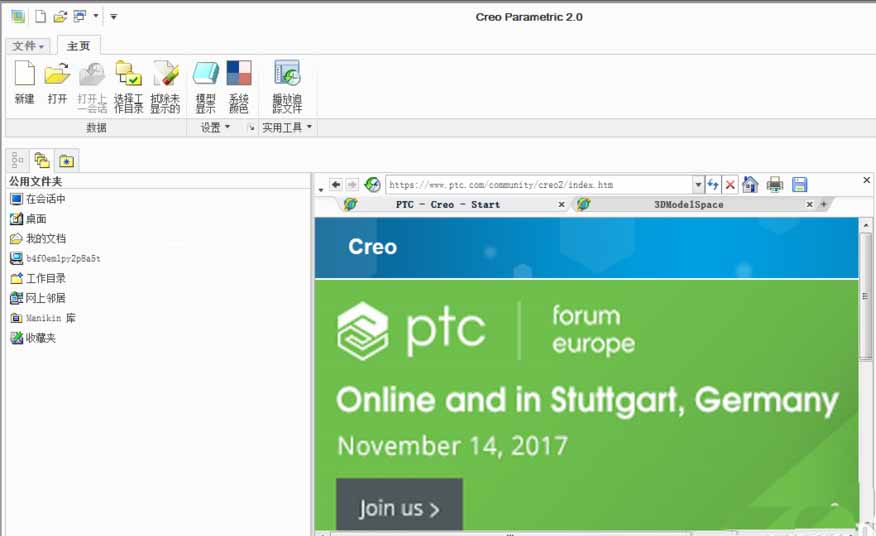876x536 pixels.
Task: Click the browser refresh globe icon
Action: coord(372,184)
